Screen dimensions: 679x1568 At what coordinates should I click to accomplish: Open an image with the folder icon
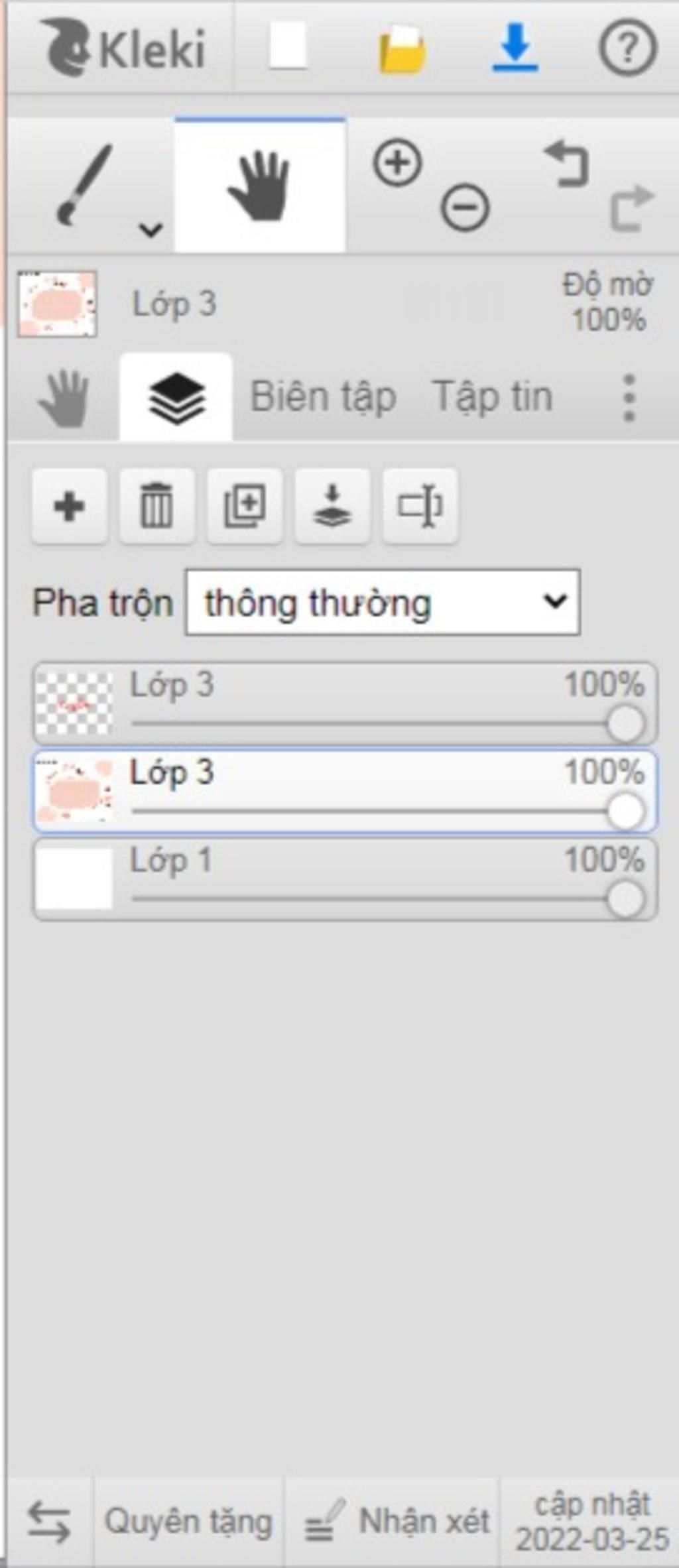tap(402, 48)
